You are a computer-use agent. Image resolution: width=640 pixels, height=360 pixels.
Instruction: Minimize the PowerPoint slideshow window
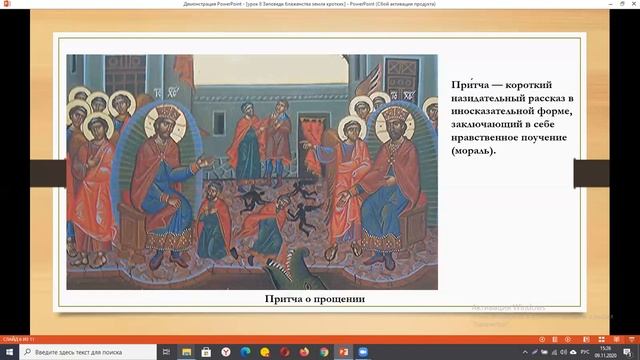click(x=610, y=4)
